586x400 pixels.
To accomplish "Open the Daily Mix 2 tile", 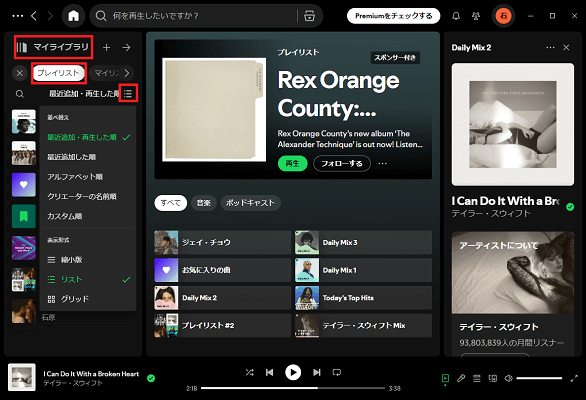I will pyautogui.click(x=222, y=298).
